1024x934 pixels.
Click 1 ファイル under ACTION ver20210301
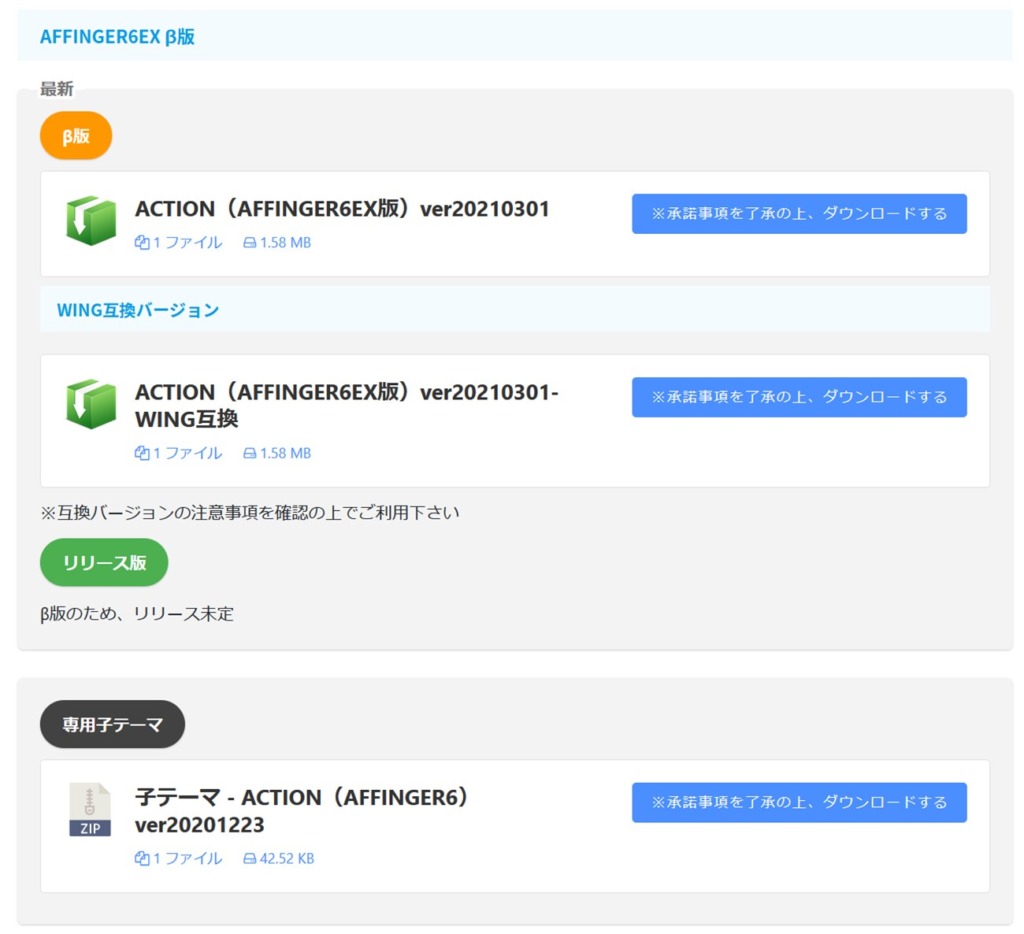187,243
